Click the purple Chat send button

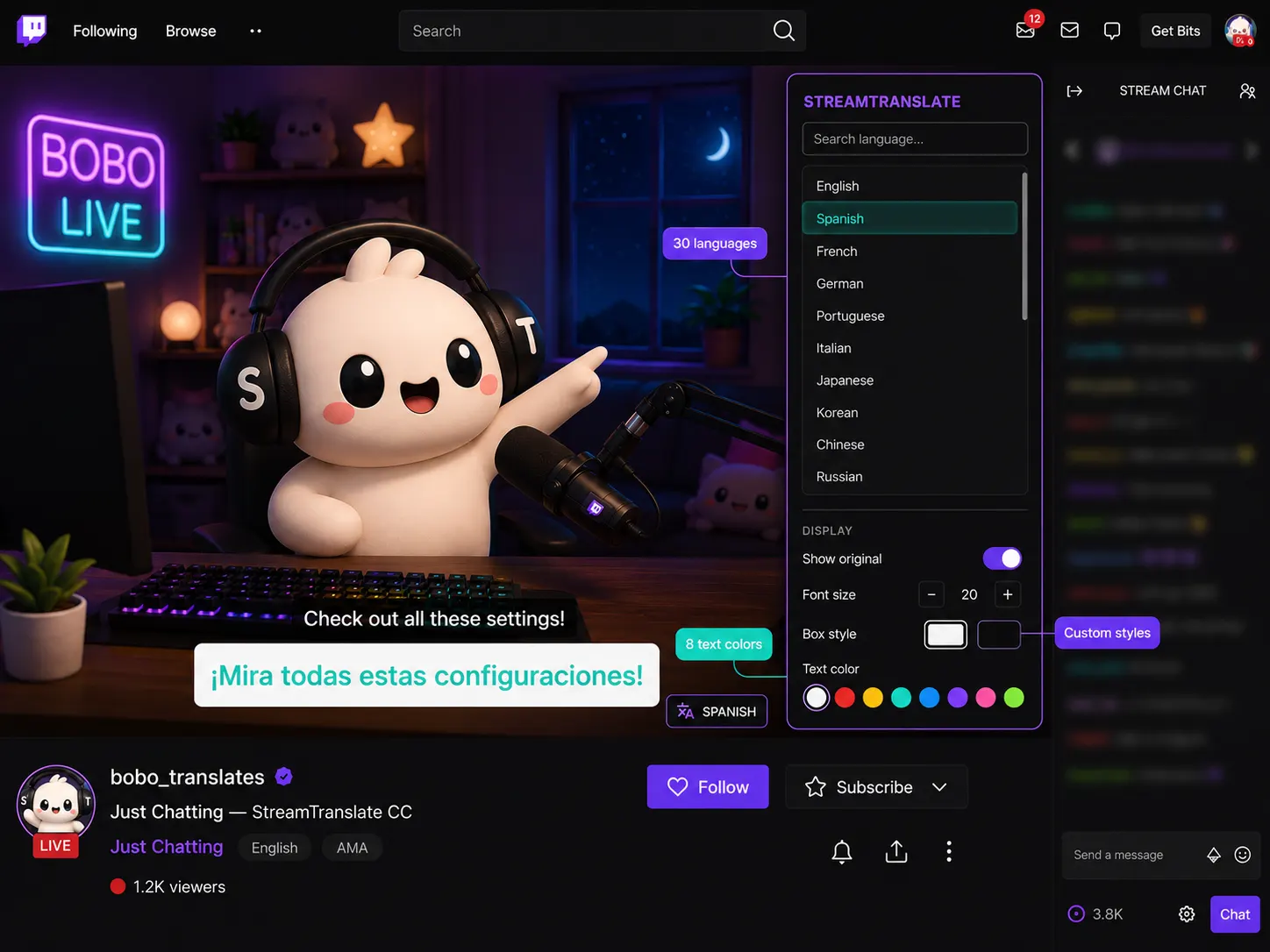pos(1235,914)
